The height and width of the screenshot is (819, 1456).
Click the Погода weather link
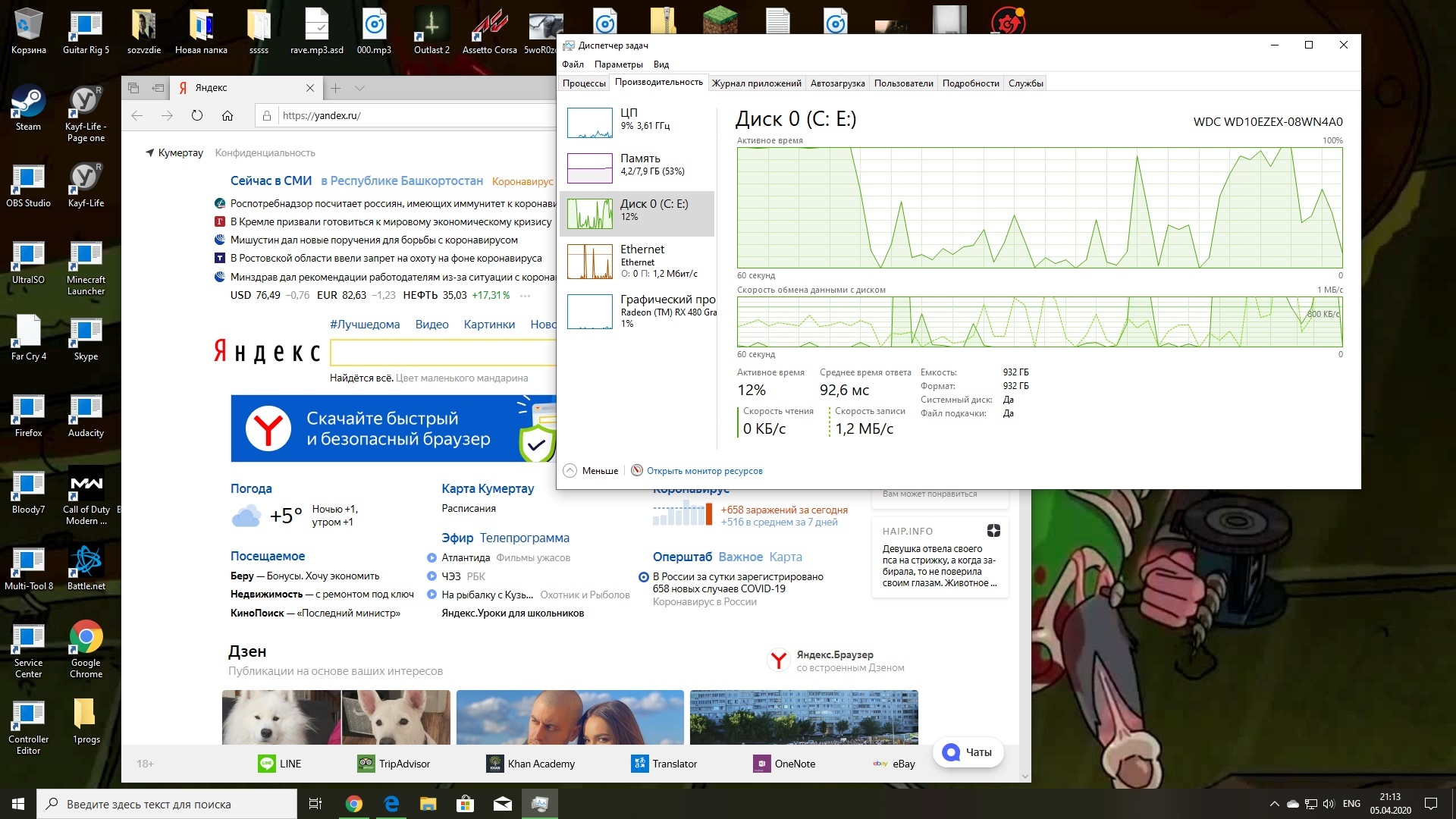pos(251,489)
